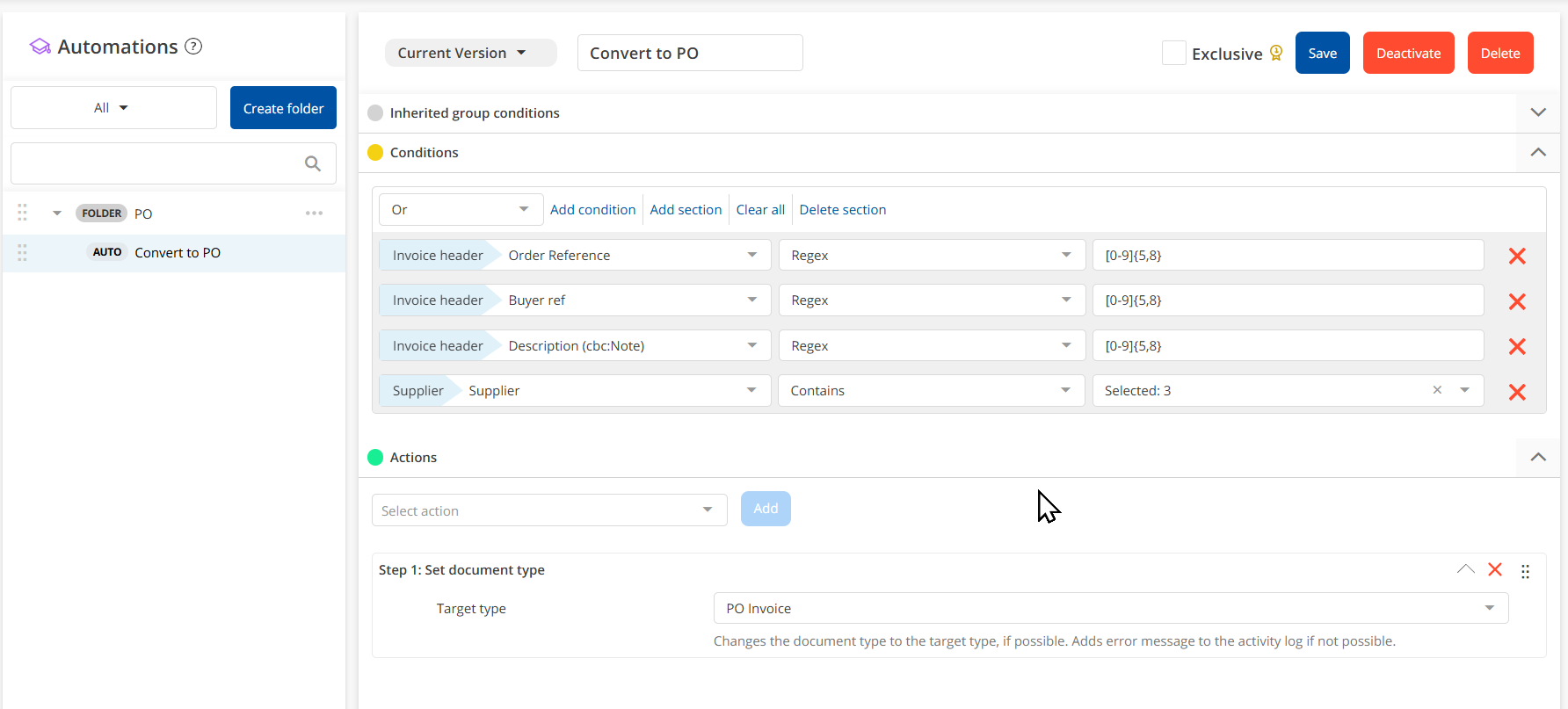Delete the Supplier condition with red X

coord(1516,392)
